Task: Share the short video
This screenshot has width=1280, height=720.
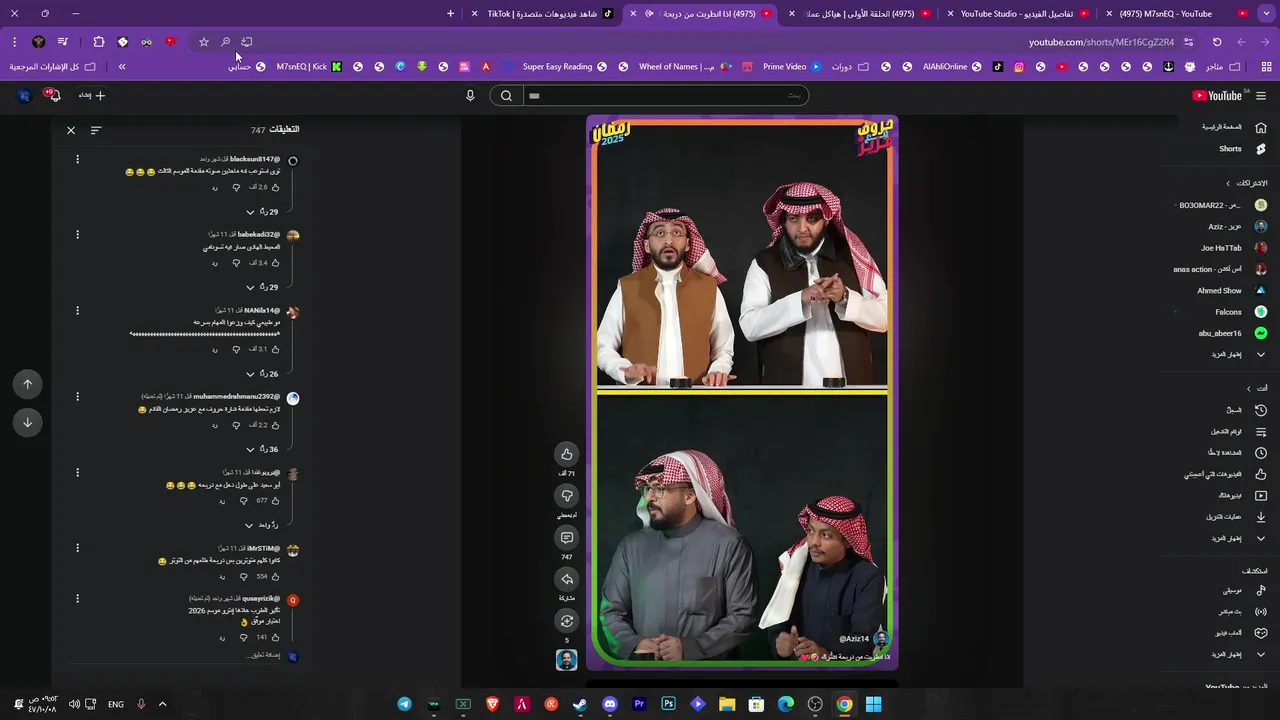Action: 567,579
